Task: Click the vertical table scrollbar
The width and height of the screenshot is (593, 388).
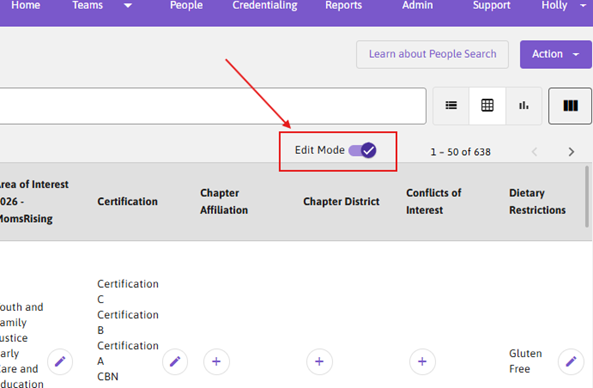Action: pyautogui.click(x=587, y=197)
